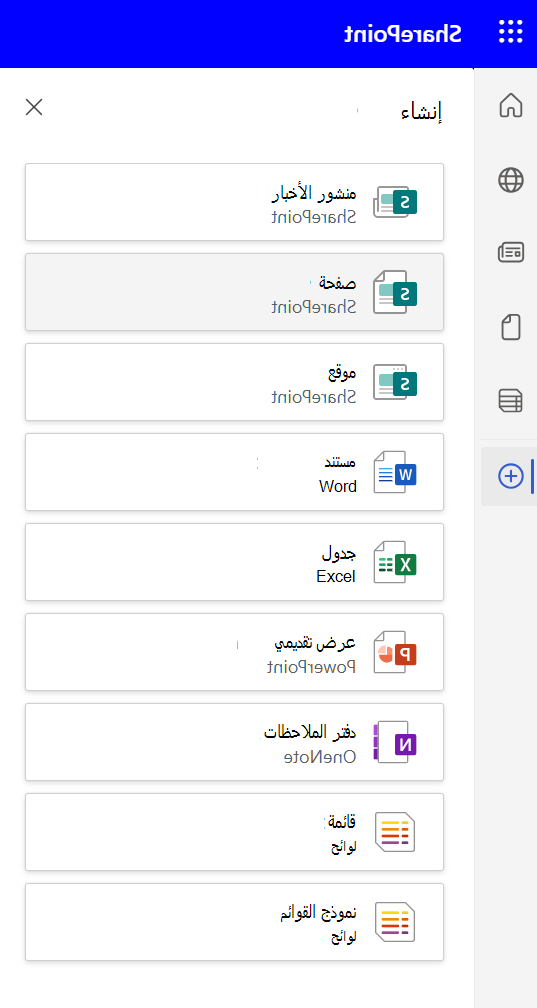Open the app launcher grid icon
Viewport: 537px width, 1008px height.
(511, 32)
